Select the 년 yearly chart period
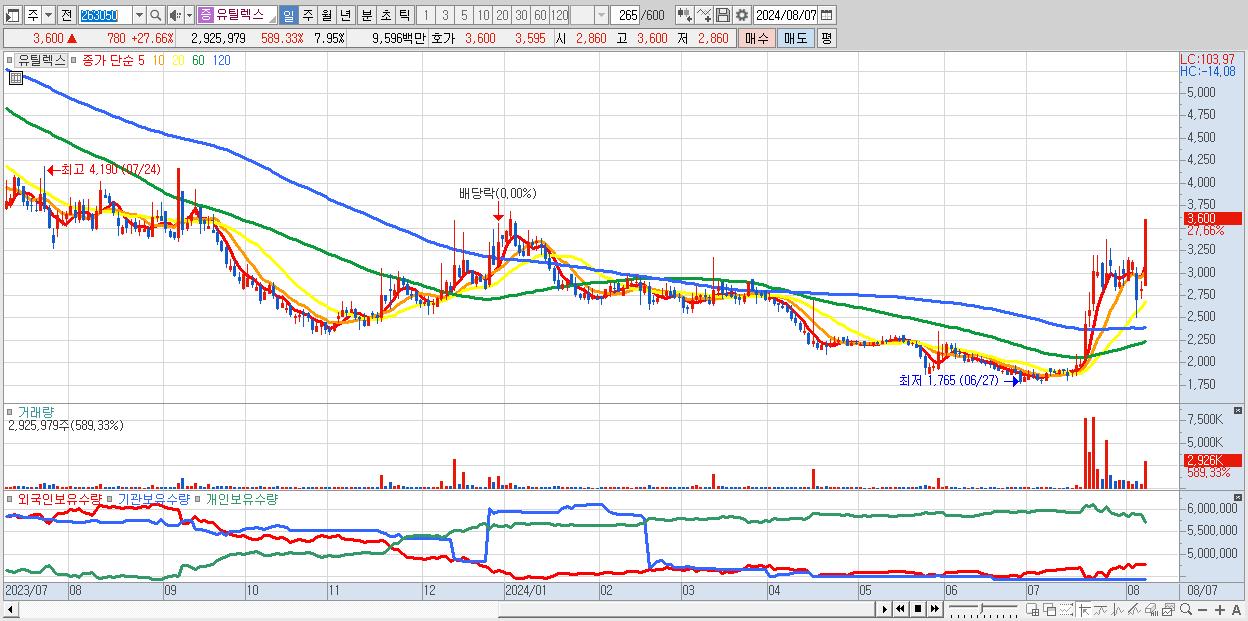This screenshot has height=621, width=1248. point(345,15)
